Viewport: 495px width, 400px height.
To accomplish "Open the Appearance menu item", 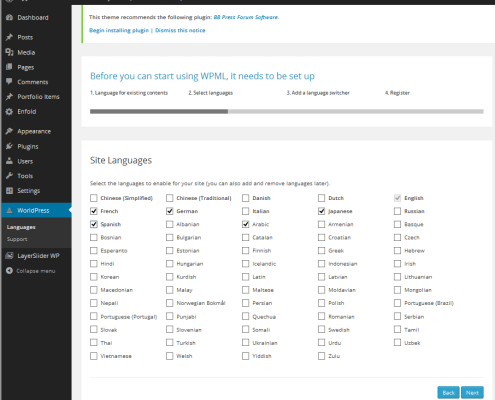I will pyautogui.click(x=34, y=131).
